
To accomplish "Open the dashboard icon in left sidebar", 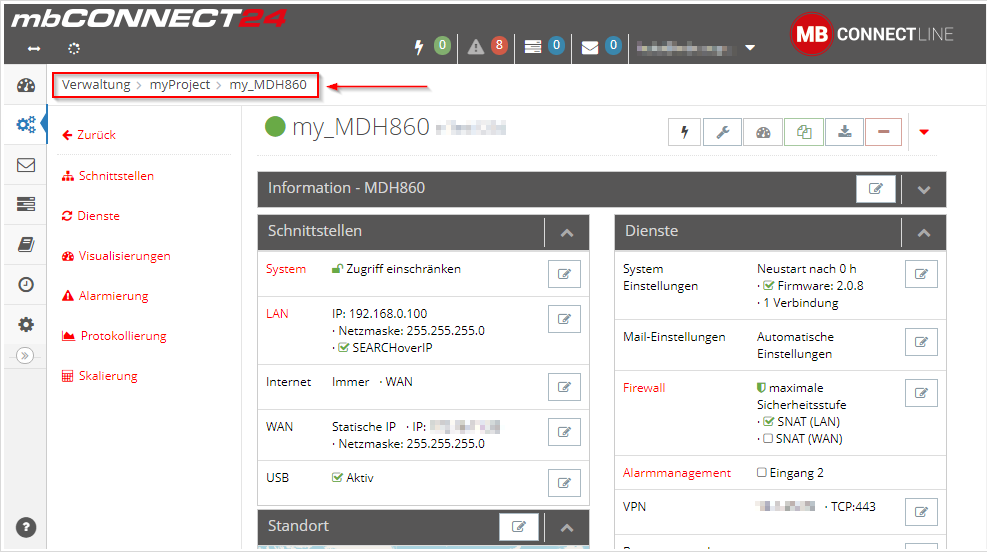I will click(26, 86).
